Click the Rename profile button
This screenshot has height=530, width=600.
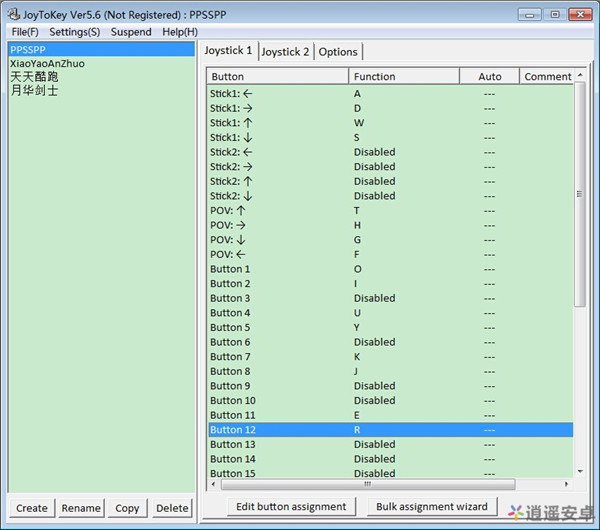pos(81,508)
